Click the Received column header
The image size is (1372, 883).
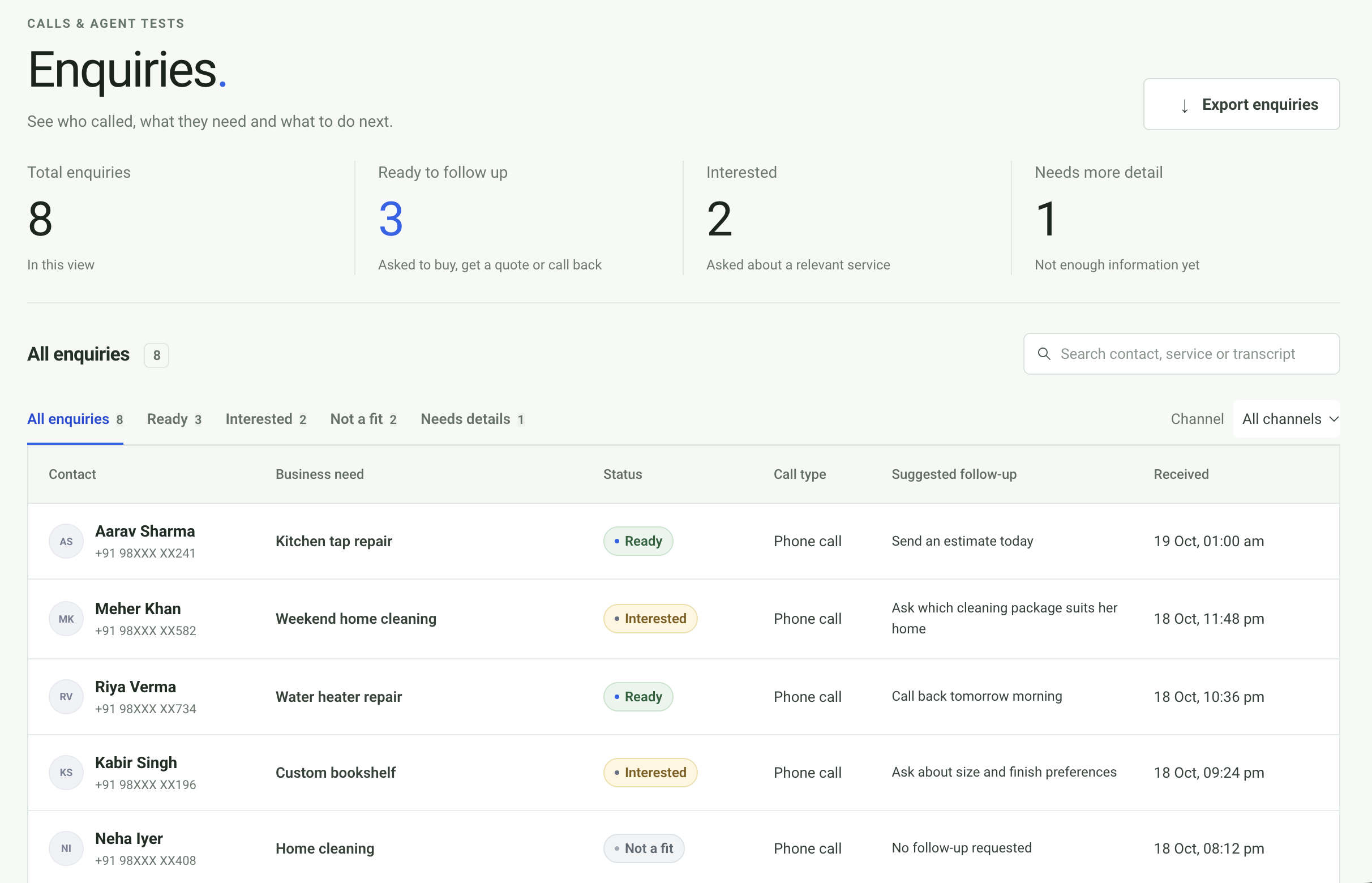coord(1181,474)
